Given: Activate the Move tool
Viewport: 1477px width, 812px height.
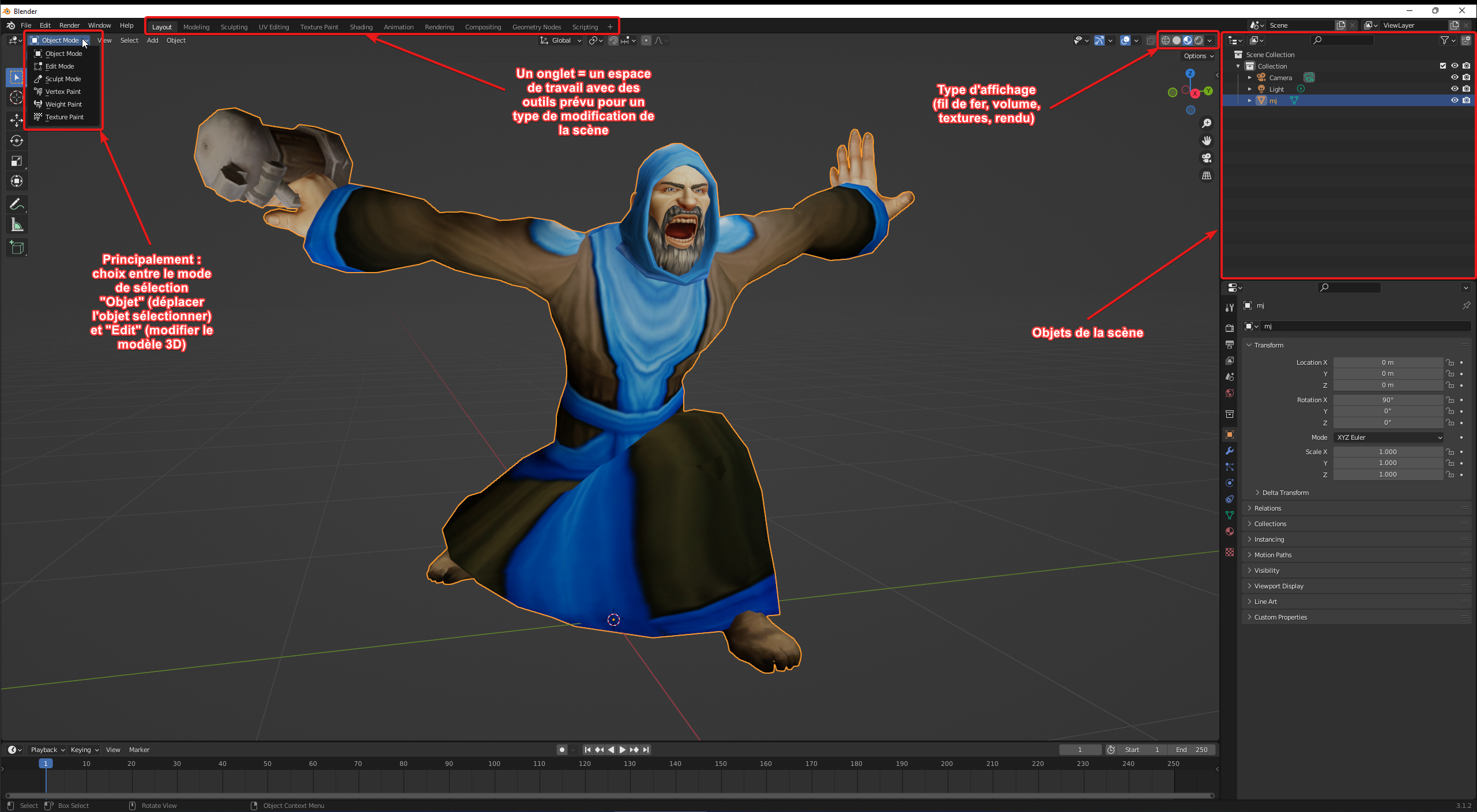Looking at the screenshot, I should pyautogui.click(x=16, y=120).
